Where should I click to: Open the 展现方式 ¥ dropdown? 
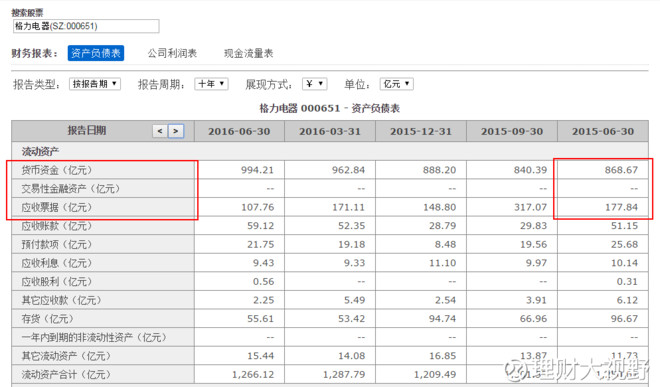coord(314,84)
